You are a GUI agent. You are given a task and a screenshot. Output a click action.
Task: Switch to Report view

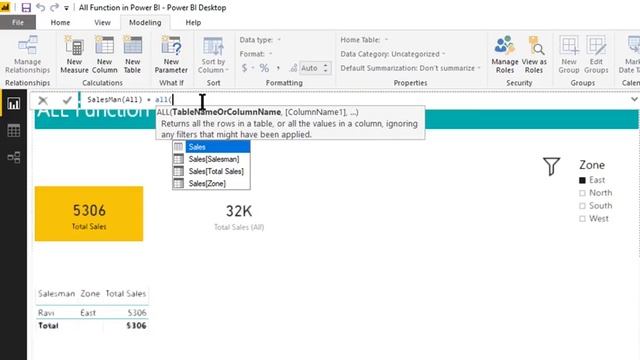13,104
